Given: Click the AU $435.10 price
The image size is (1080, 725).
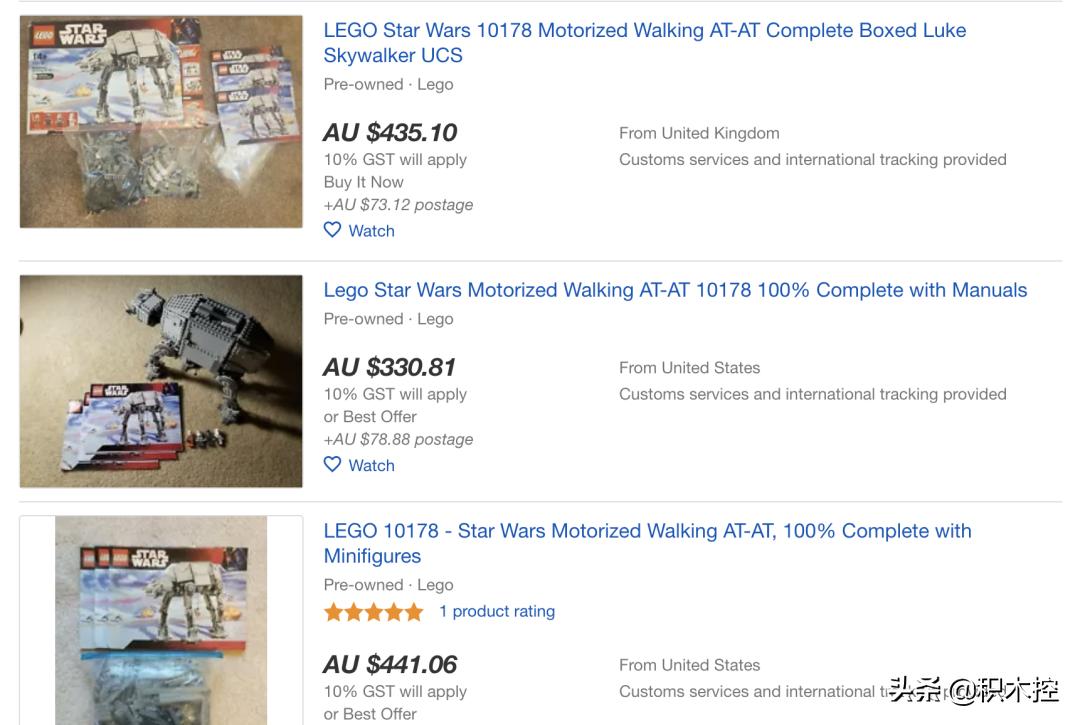Looking at the screenshot, I should click(x=390, y=132).
